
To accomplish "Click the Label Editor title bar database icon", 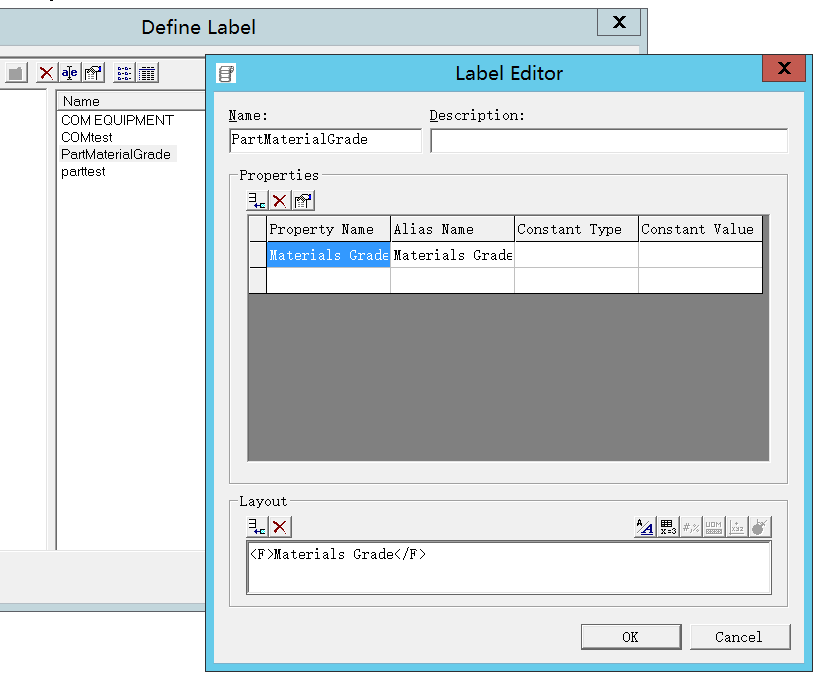I will tap(226, 73).
